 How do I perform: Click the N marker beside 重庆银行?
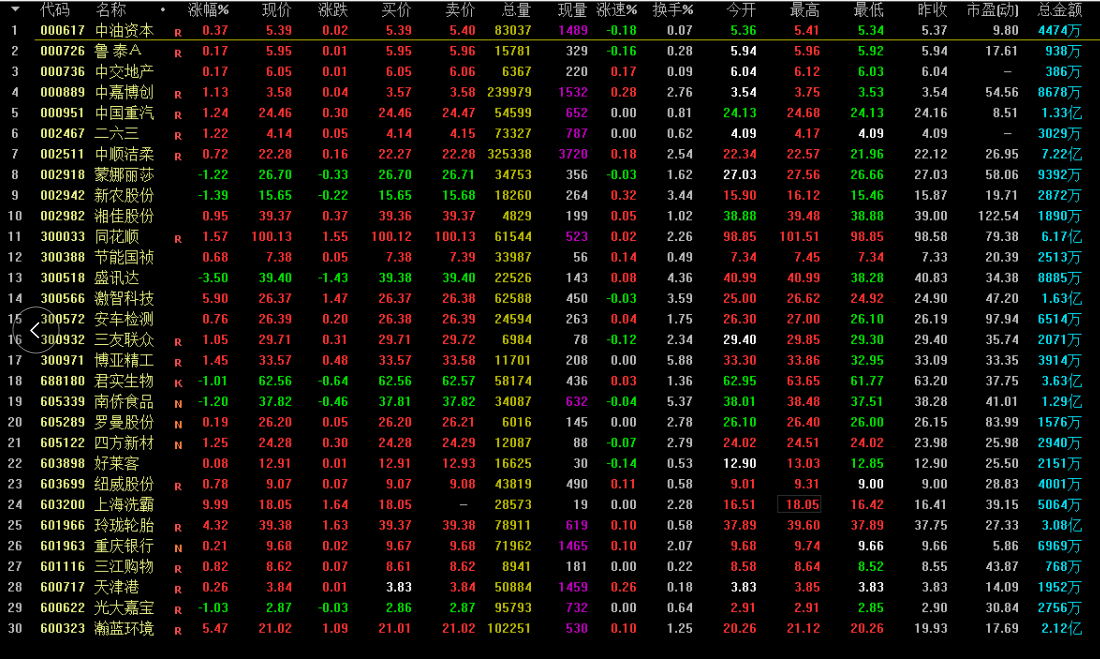[178, 548]
